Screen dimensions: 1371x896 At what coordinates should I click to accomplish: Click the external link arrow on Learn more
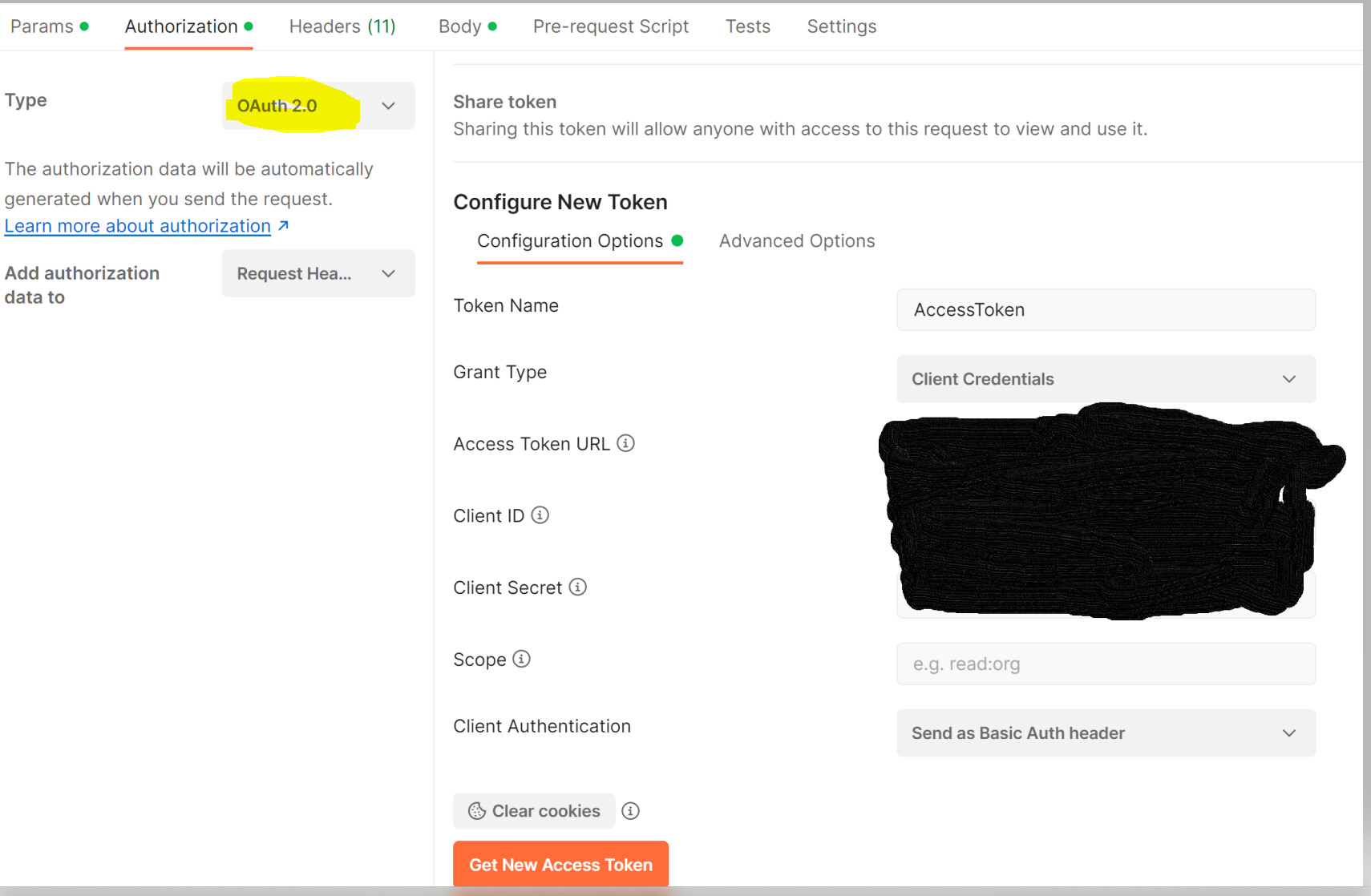[x=282, y=225]
